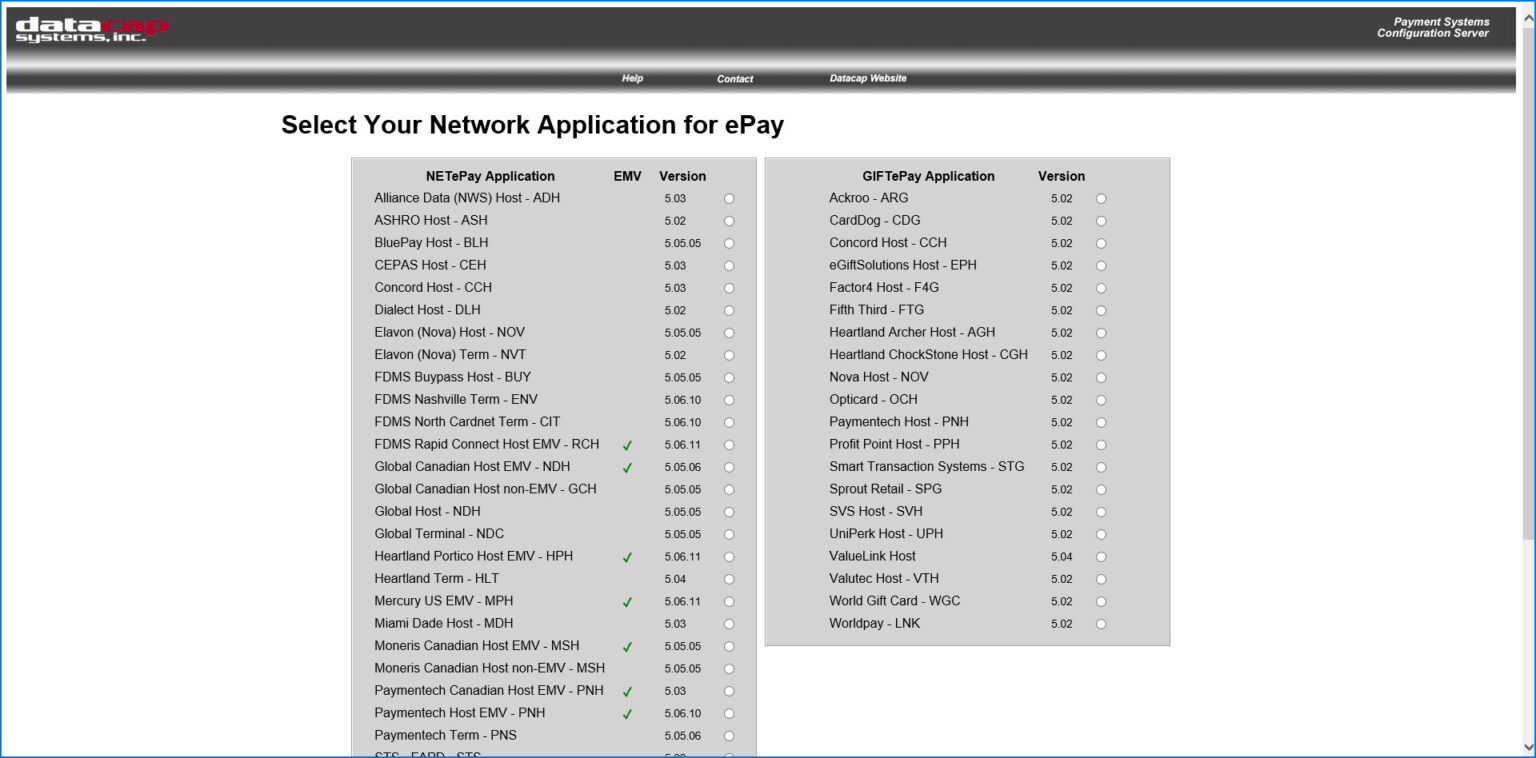The height and width of the screenshot is (758, 1536).
Task: Select Moneris Canadian Host non-EMV radio button
Action: [729, 669]
